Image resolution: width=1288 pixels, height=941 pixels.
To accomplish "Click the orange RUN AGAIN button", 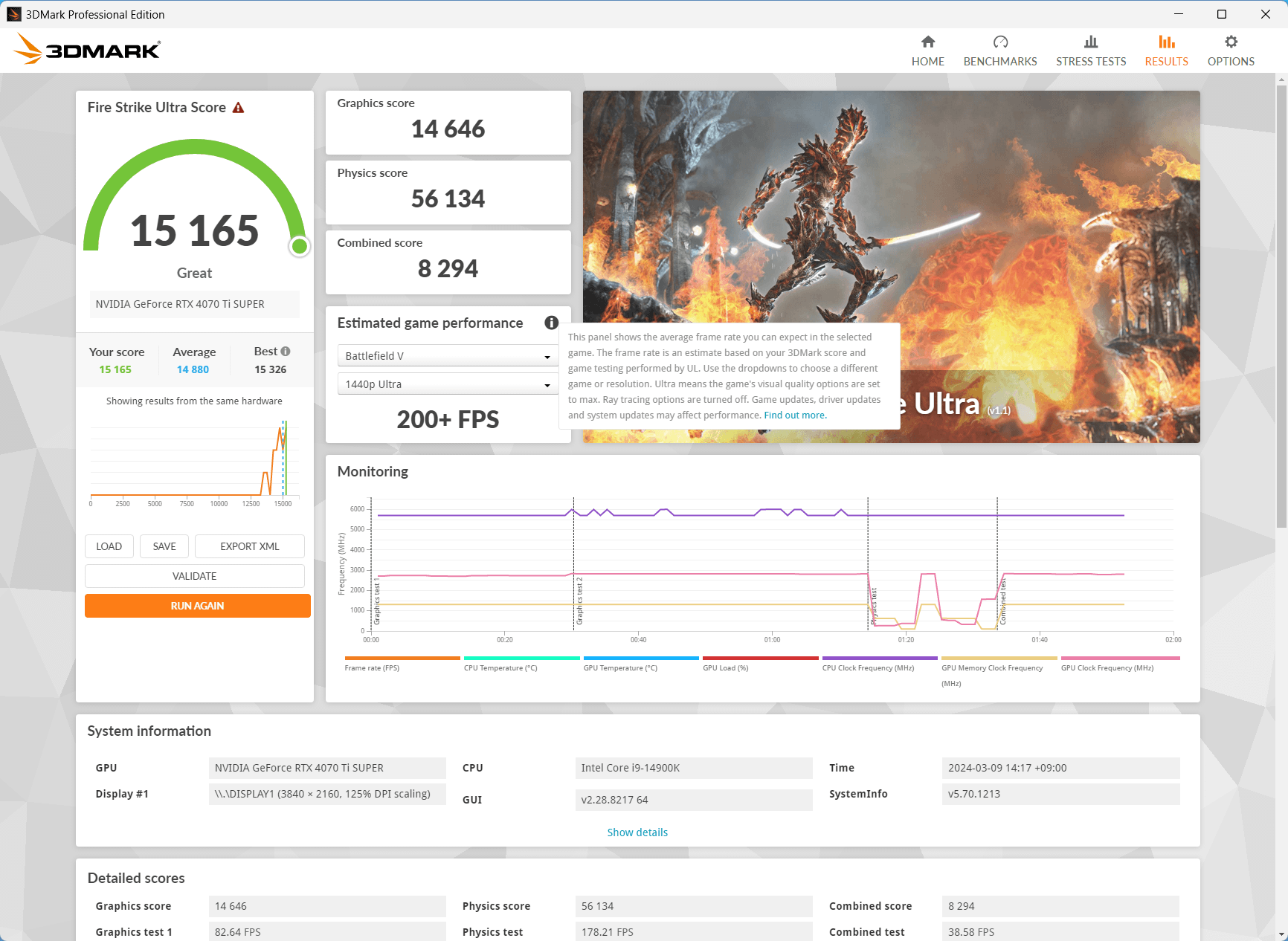I will [198, 606].
